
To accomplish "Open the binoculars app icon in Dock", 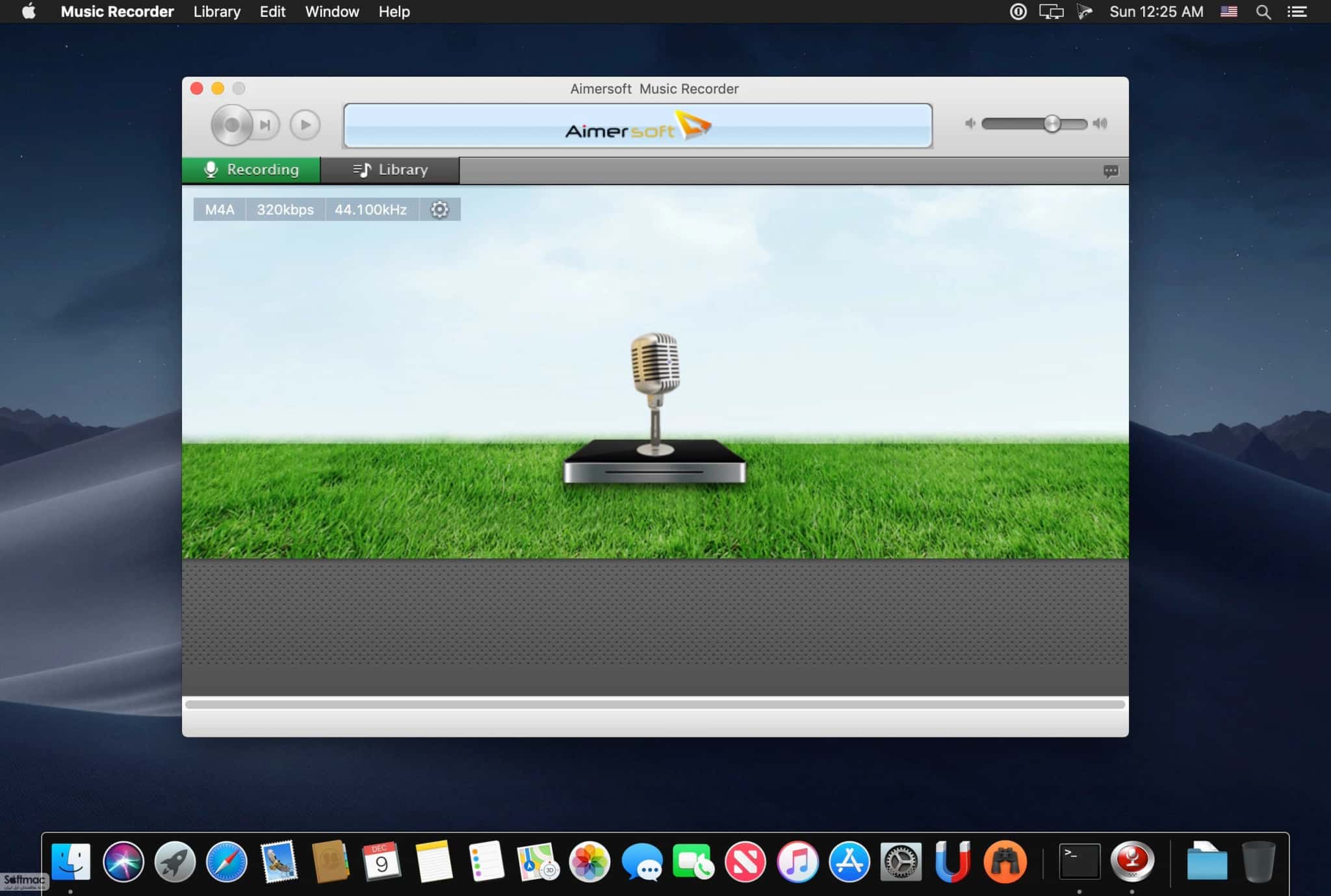I will click(x=1005, y=862).
